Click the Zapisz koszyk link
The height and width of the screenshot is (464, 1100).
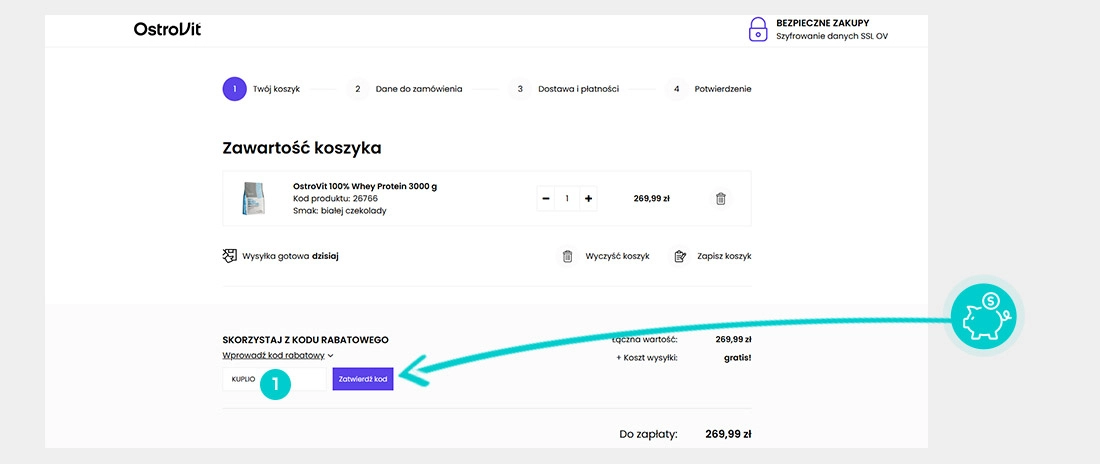click(724, 256)
